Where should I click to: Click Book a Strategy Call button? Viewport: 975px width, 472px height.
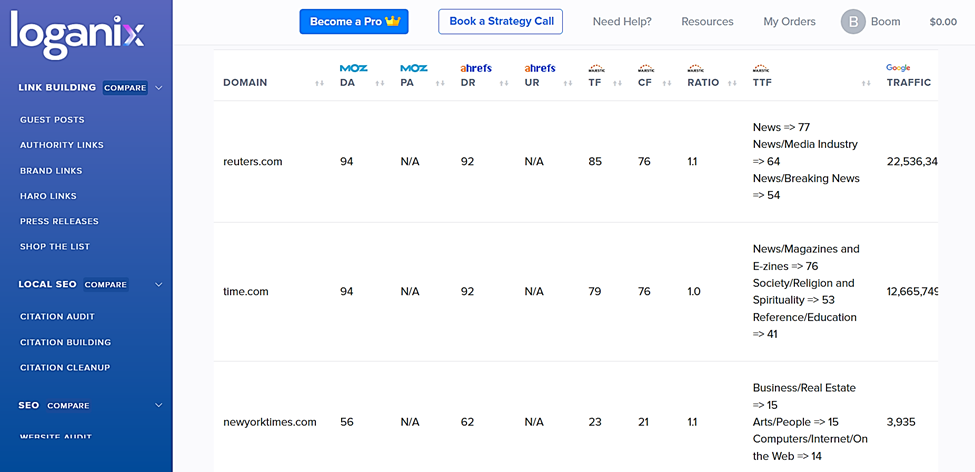coord(501,22)
